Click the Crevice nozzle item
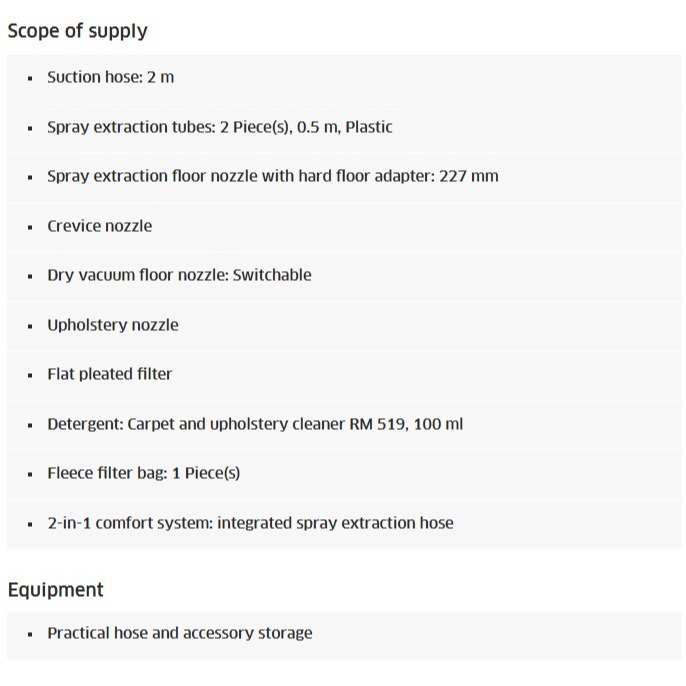The height and width of the screenshot is (686, 686). [99, 226]
